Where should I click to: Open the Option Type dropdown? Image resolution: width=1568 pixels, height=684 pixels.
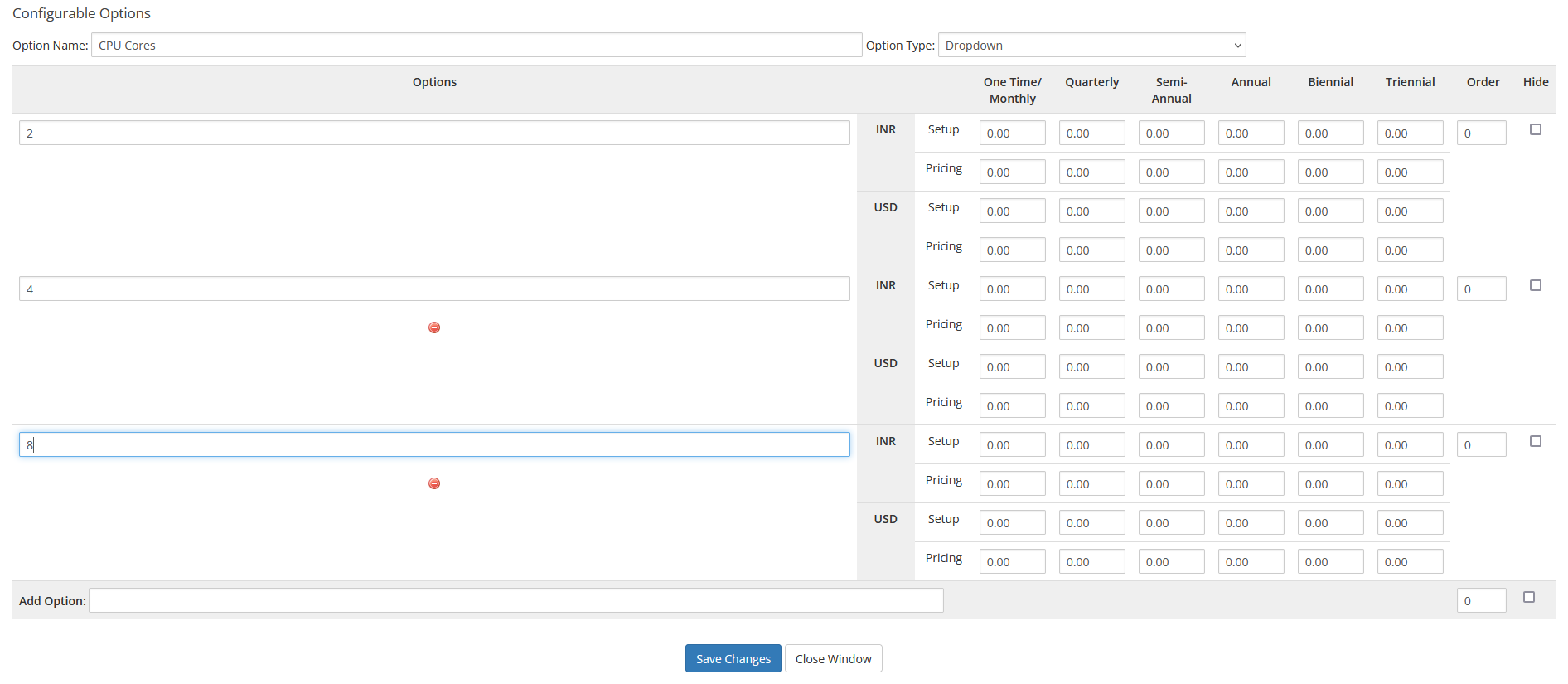coord(1092,45)
